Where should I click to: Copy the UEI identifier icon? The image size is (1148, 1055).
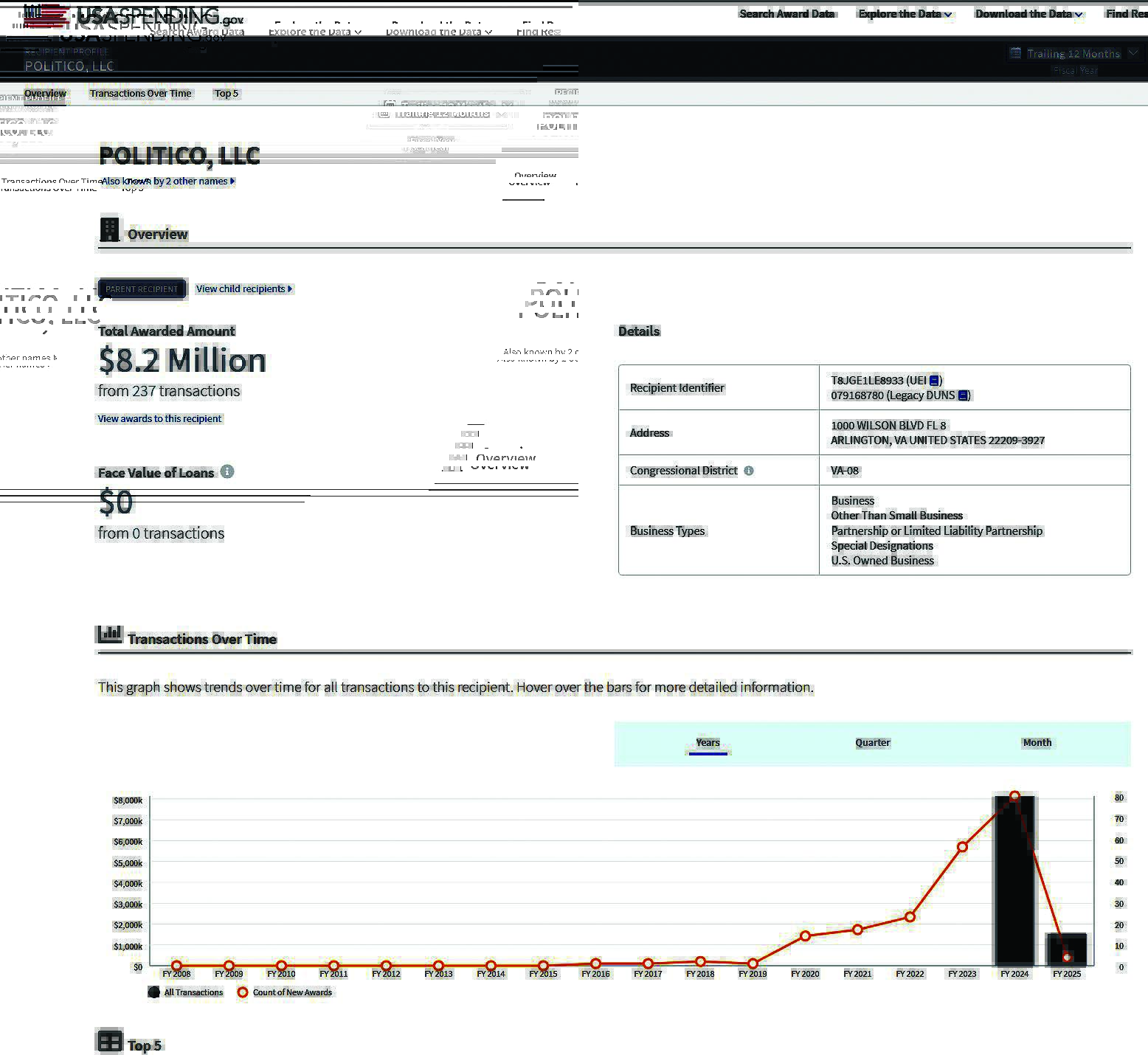pyautogui.click(x=934, y=381)
